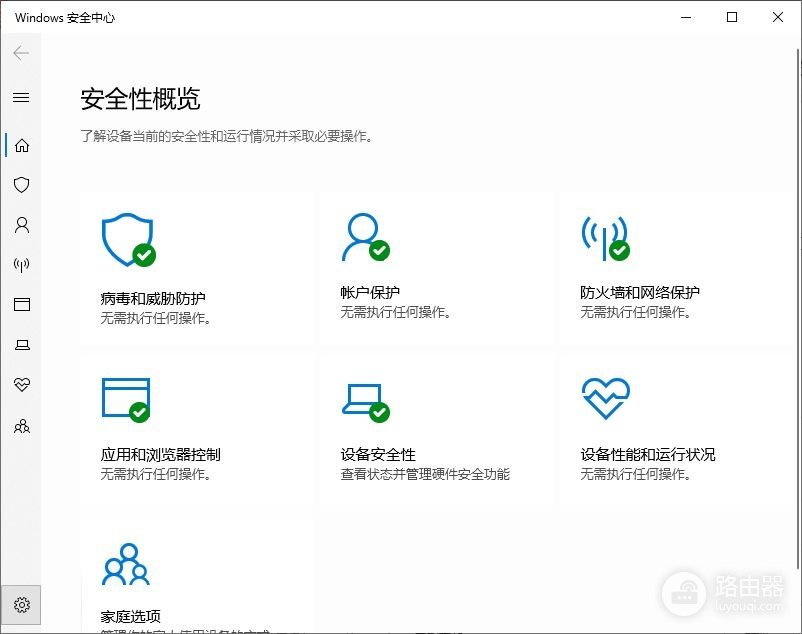Click the large antenna icon for 防火墙和网络保护
Screen dimensions: 802x634
coord(605,238)
